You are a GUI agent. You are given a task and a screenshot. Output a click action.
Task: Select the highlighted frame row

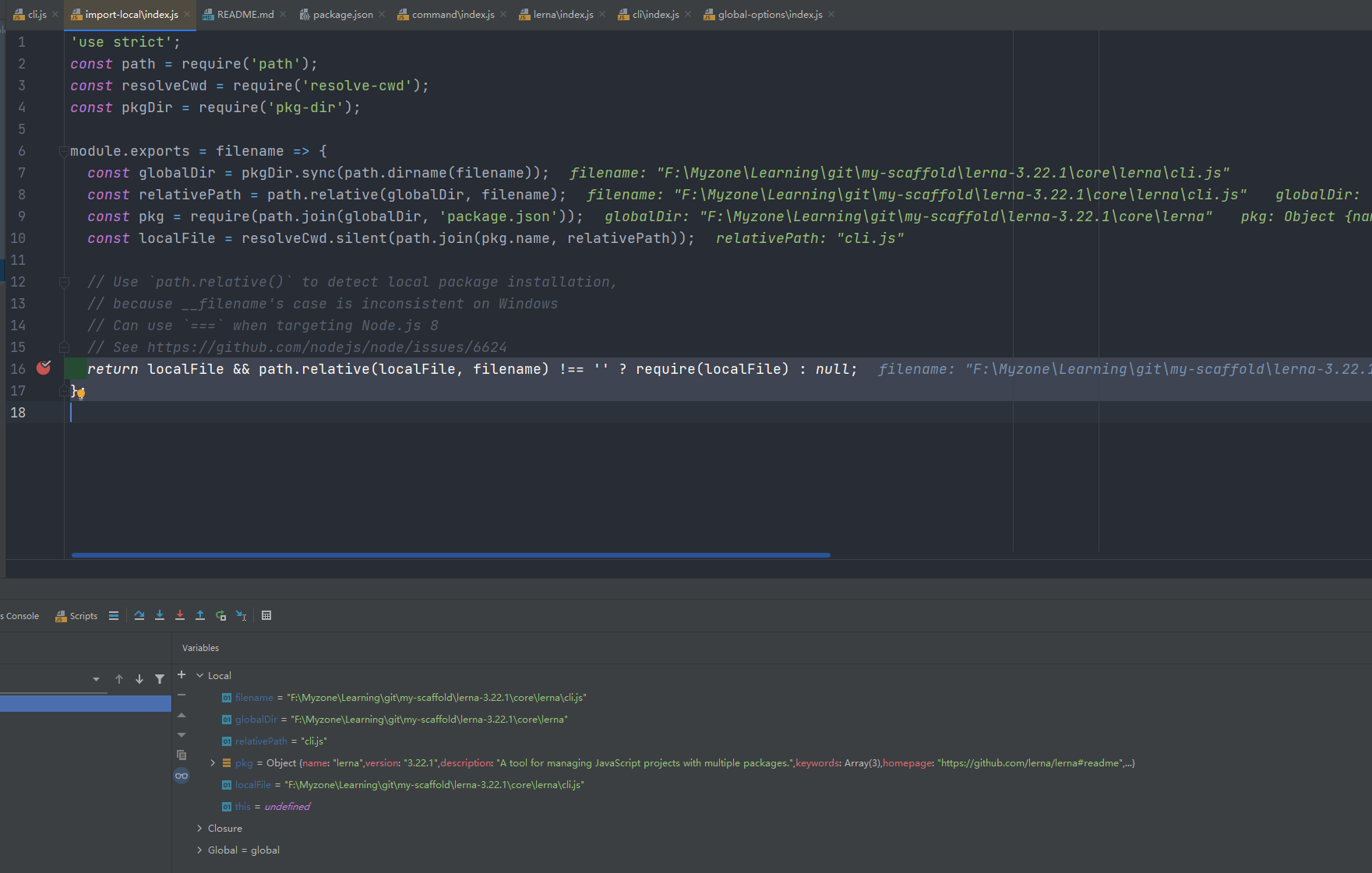86,704
